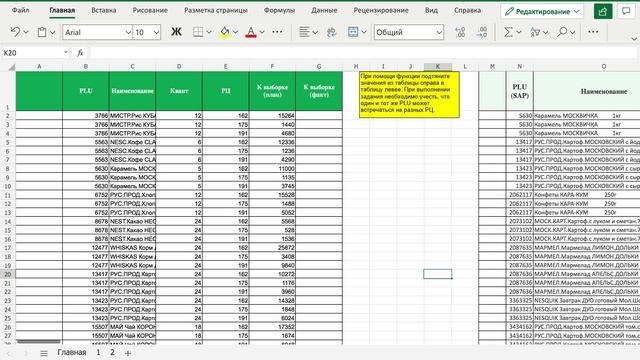Open the Undo history dropdown arrow
Image resolution: width=640 pixels, height=360 pixels.
[26, 32]
